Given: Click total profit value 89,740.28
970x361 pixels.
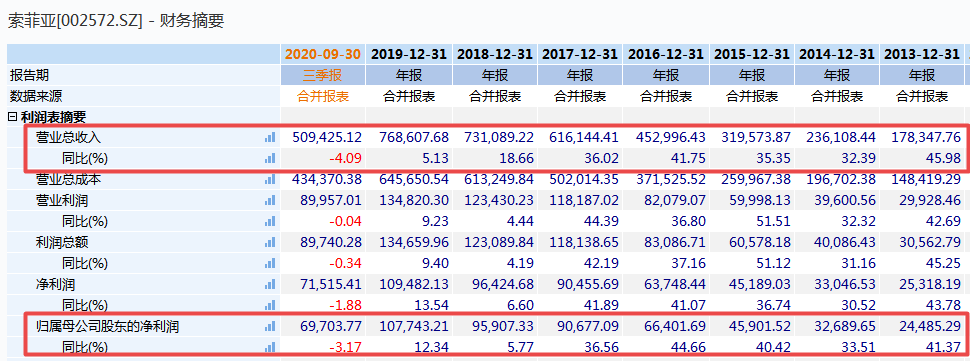Looking at the screenshot, I should click(x=332, y=242).
